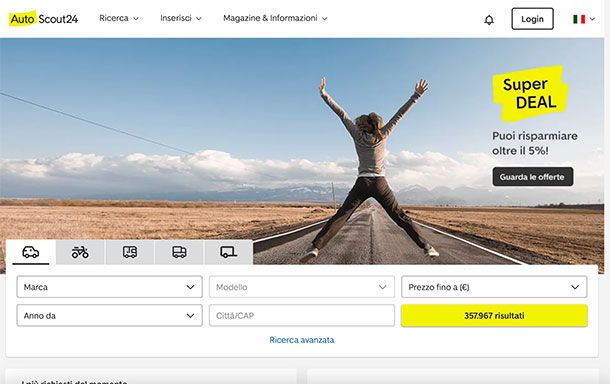
Task: Click Guarda le offerte button
Action: [x=533, y=177]
